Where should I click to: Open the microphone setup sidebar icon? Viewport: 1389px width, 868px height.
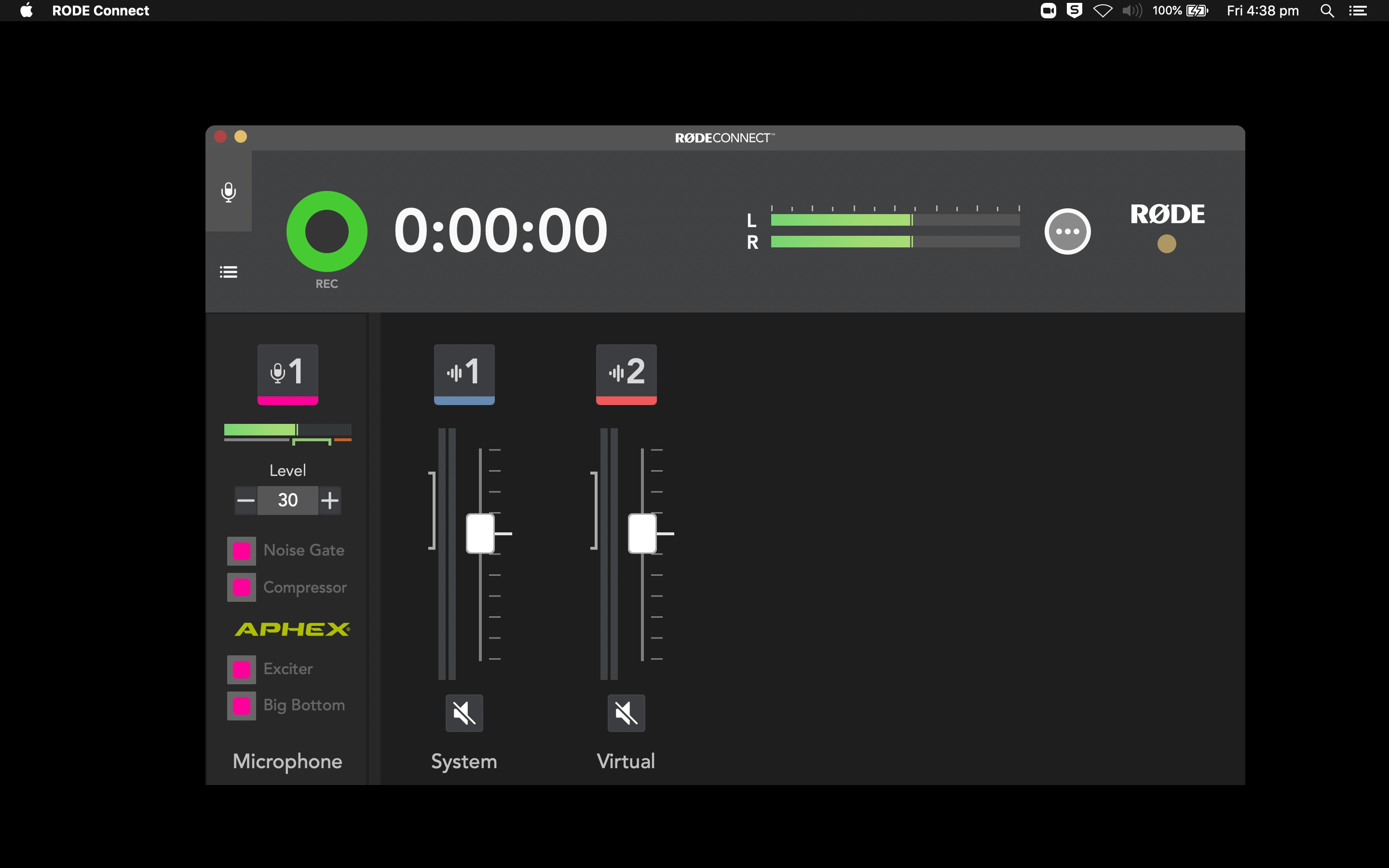click(229, 192)
